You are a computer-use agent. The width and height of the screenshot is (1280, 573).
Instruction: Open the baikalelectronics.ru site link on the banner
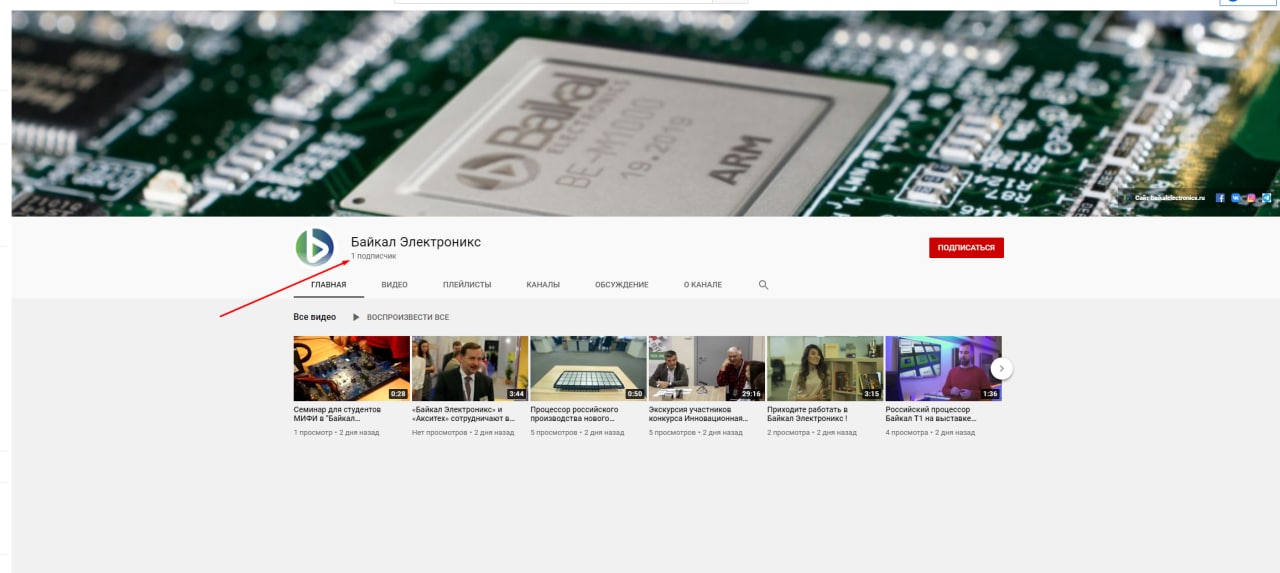pyautogui.click(x=1170, y=198)
